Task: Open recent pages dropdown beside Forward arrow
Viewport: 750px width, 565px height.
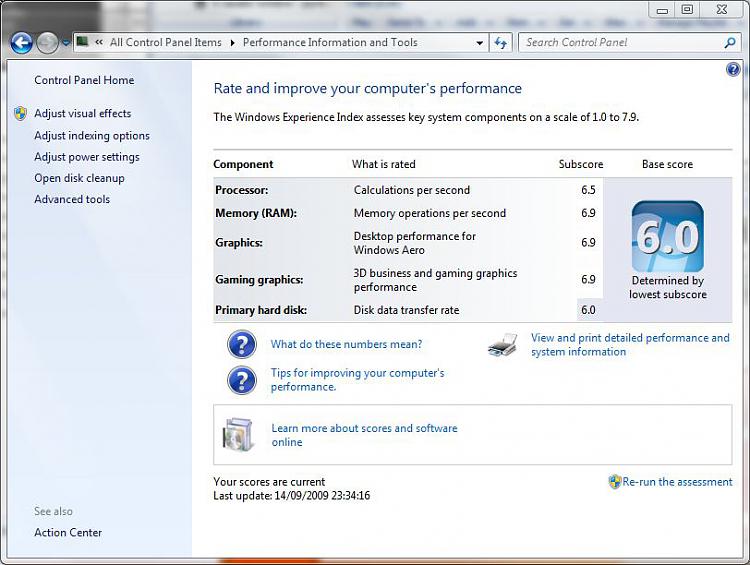Action: (66, 43)
